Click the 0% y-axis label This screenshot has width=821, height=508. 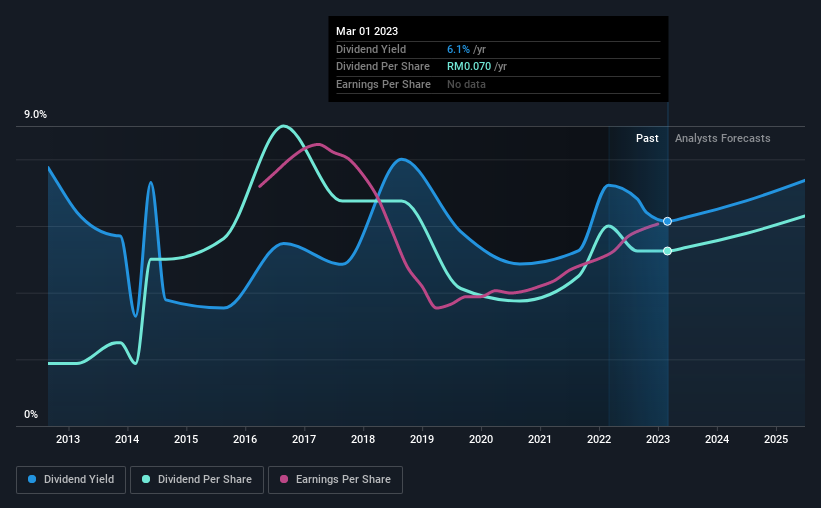(31, 414)
